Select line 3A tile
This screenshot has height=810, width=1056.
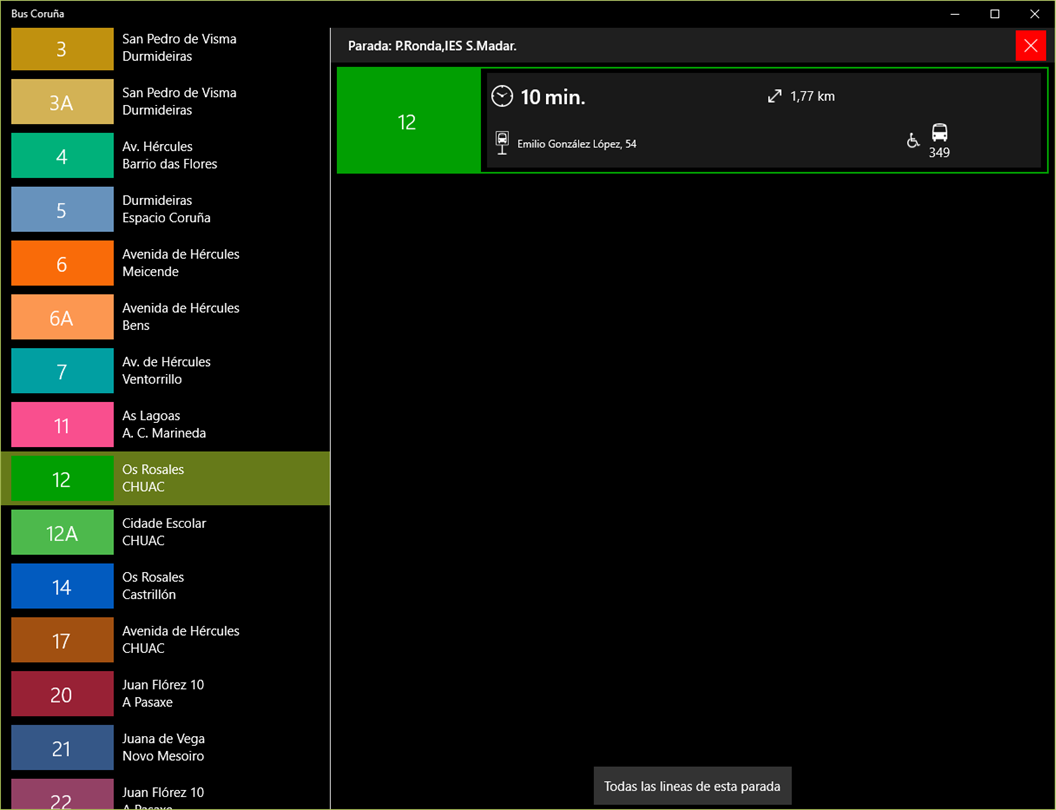[x=62, y=102]
